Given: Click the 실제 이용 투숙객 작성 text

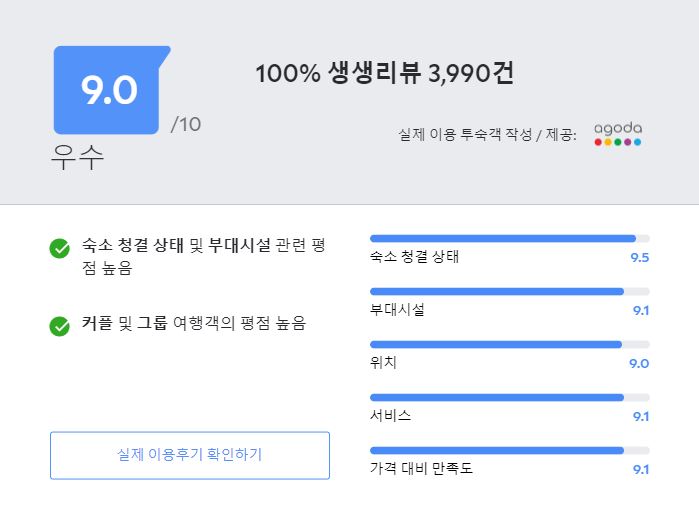Looking at the screenshot, I should pyautogui.click(x=465, y=134).
